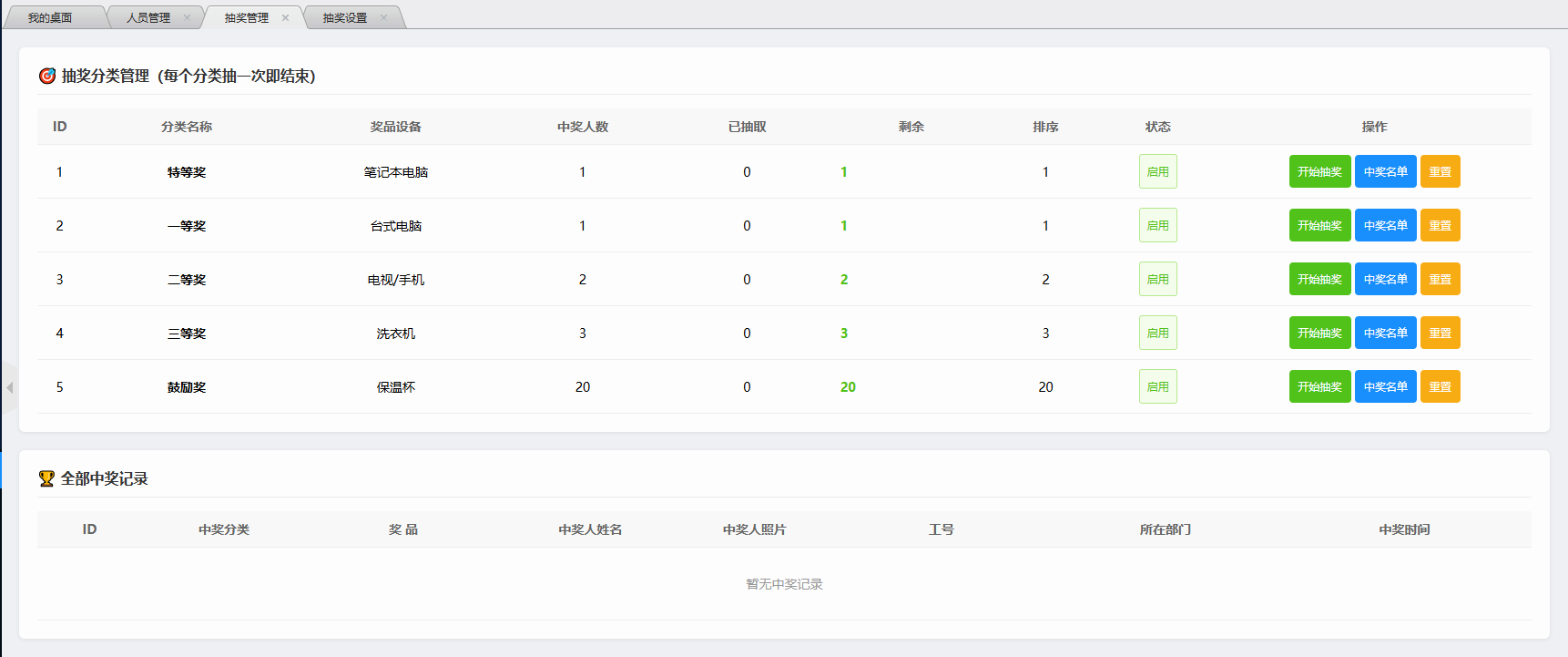Show 中奖名单 for 二等奖
The image size is (1568, 657).
(1385, 279)
